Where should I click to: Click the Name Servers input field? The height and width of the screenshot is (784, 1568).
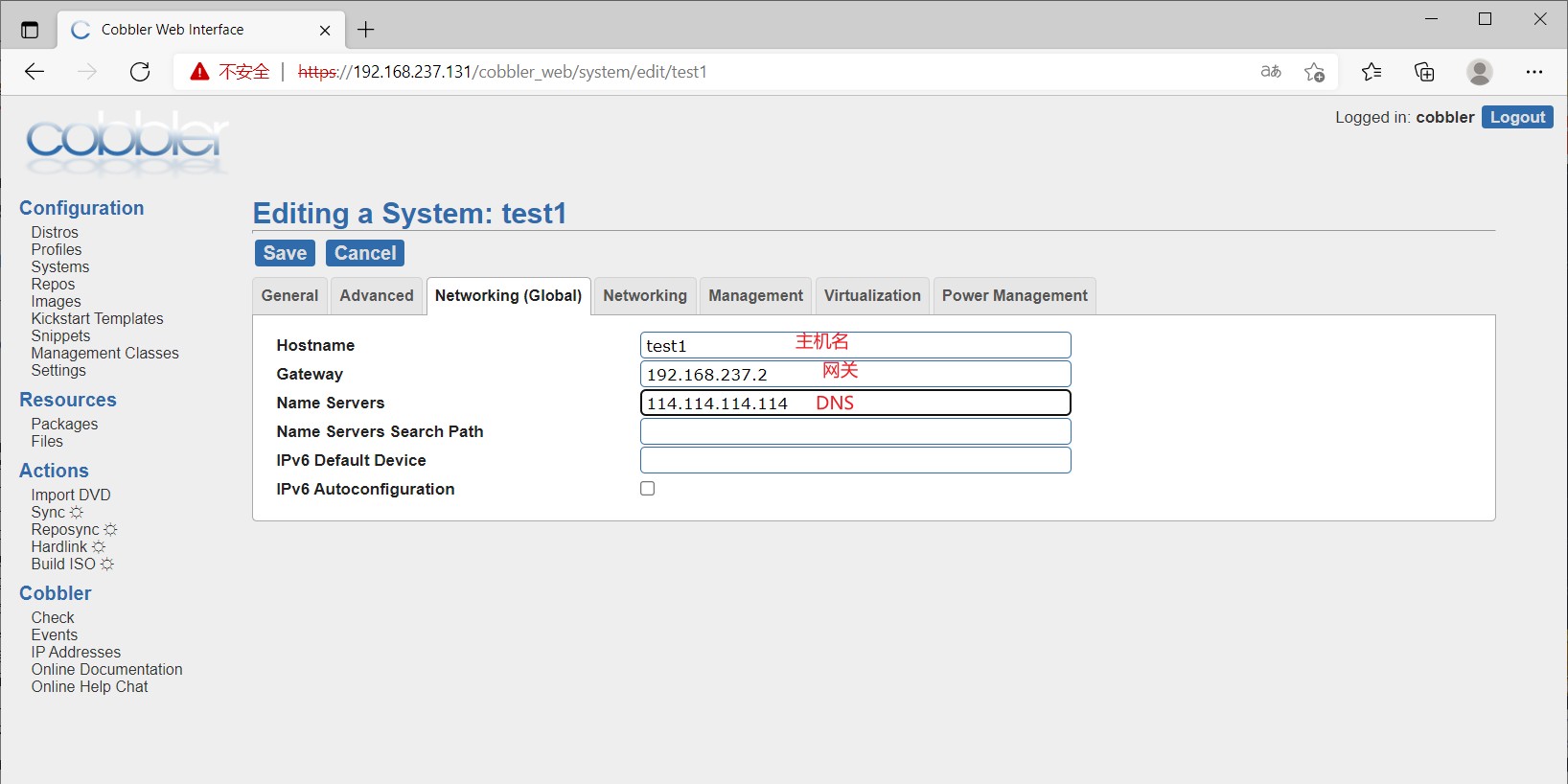pos(855,403)
